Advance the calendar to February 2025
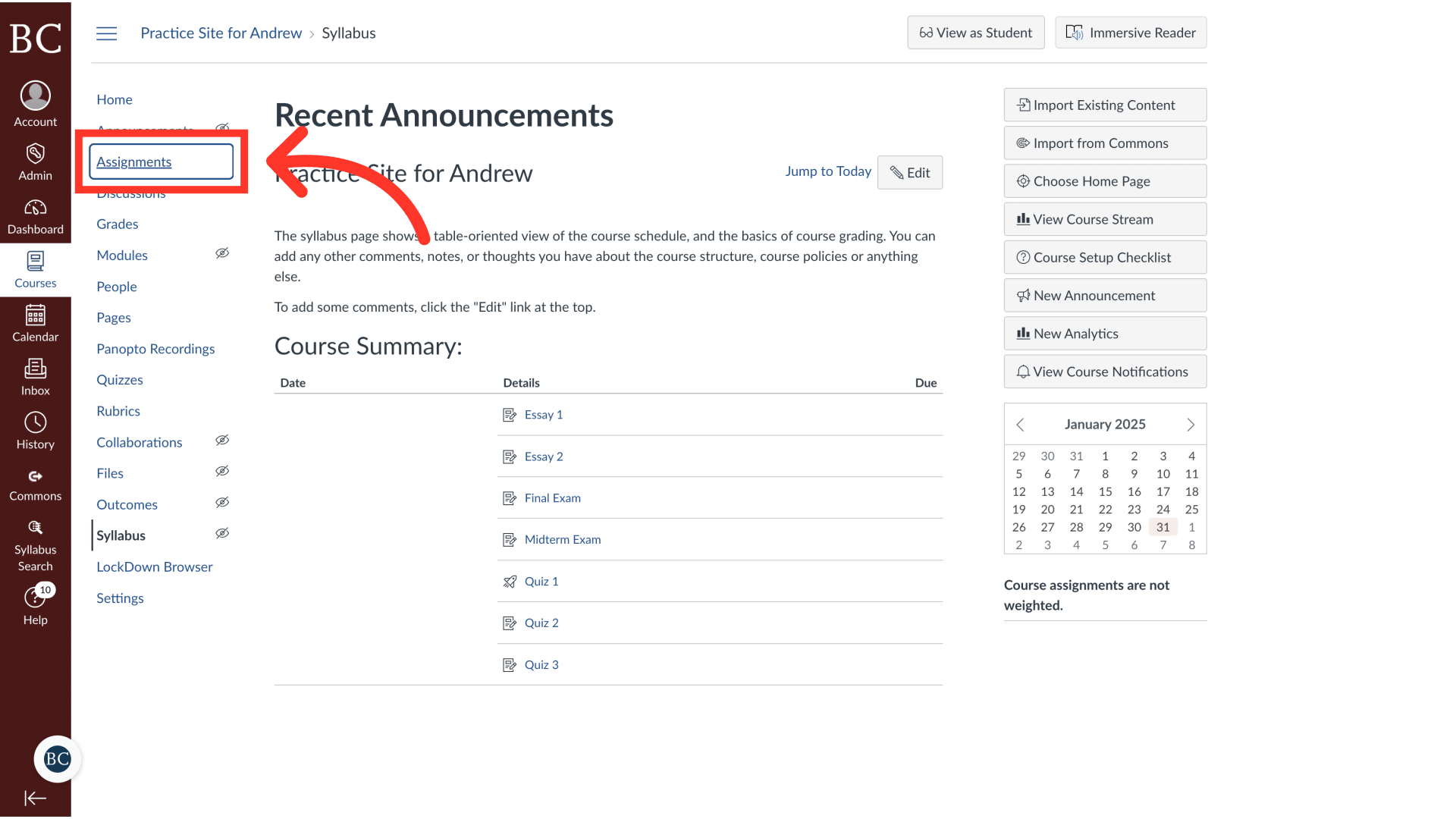 click(x=1190, y=425)
